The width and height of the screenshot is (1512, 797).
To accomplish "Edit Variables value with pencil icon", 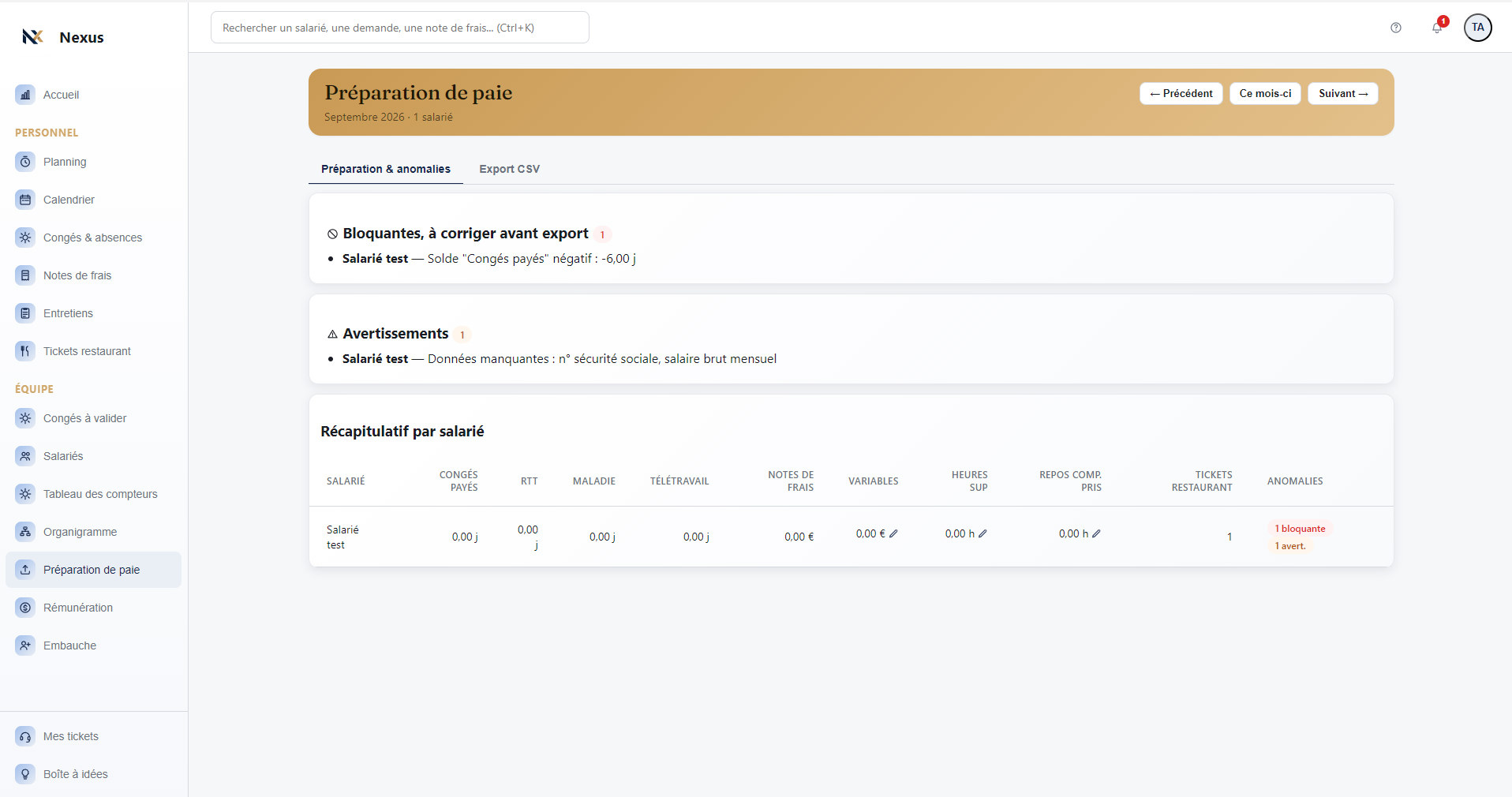I will click(x=893, y=533).
